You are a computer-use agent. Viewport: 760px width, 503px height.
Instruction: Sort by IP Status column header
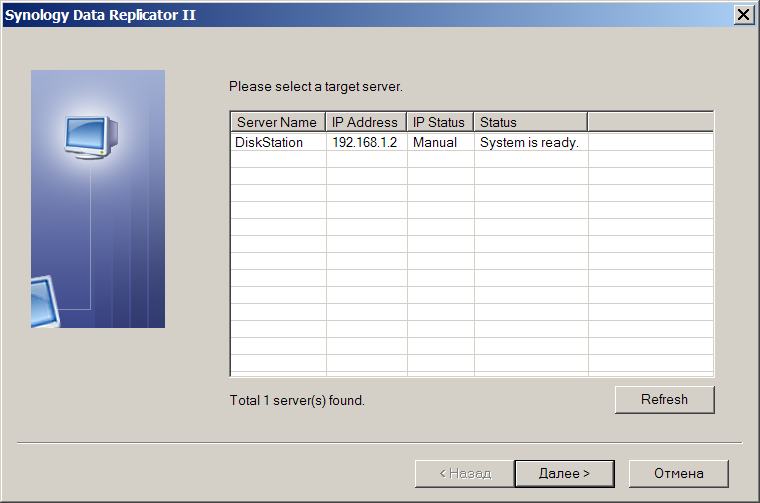(x=440, y=122)
